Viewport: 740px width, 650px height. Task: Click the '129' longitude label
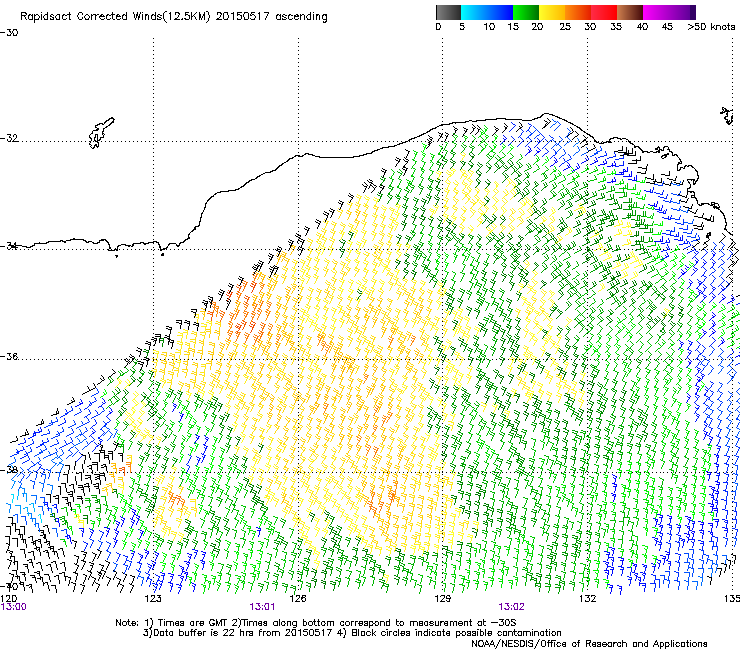442,598
